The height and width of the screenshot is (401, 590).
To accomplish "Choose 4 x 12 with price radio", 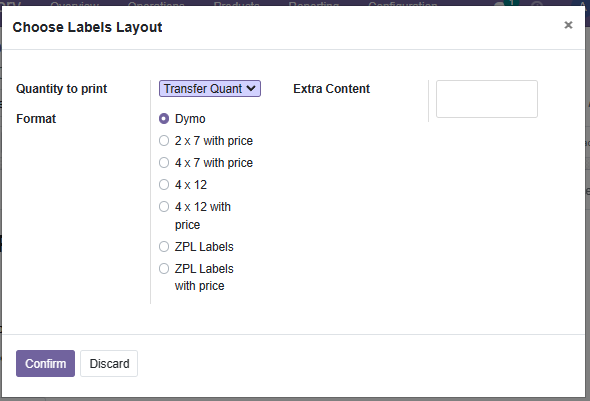I will click(164, 207).
